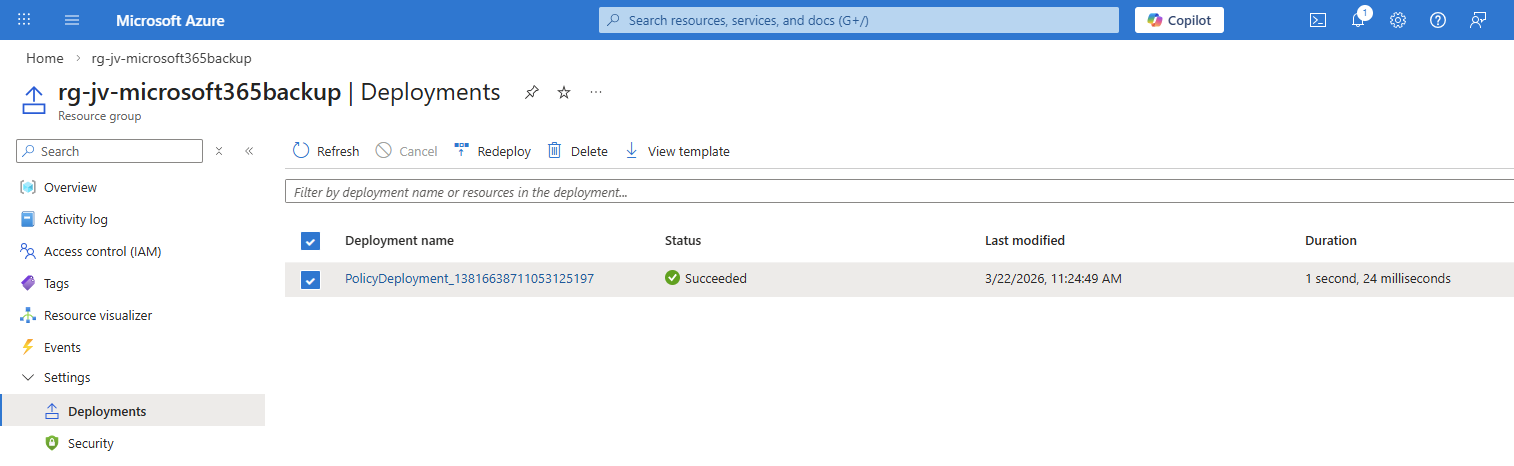Open the Activity log menu item

[x=75, y=220]
